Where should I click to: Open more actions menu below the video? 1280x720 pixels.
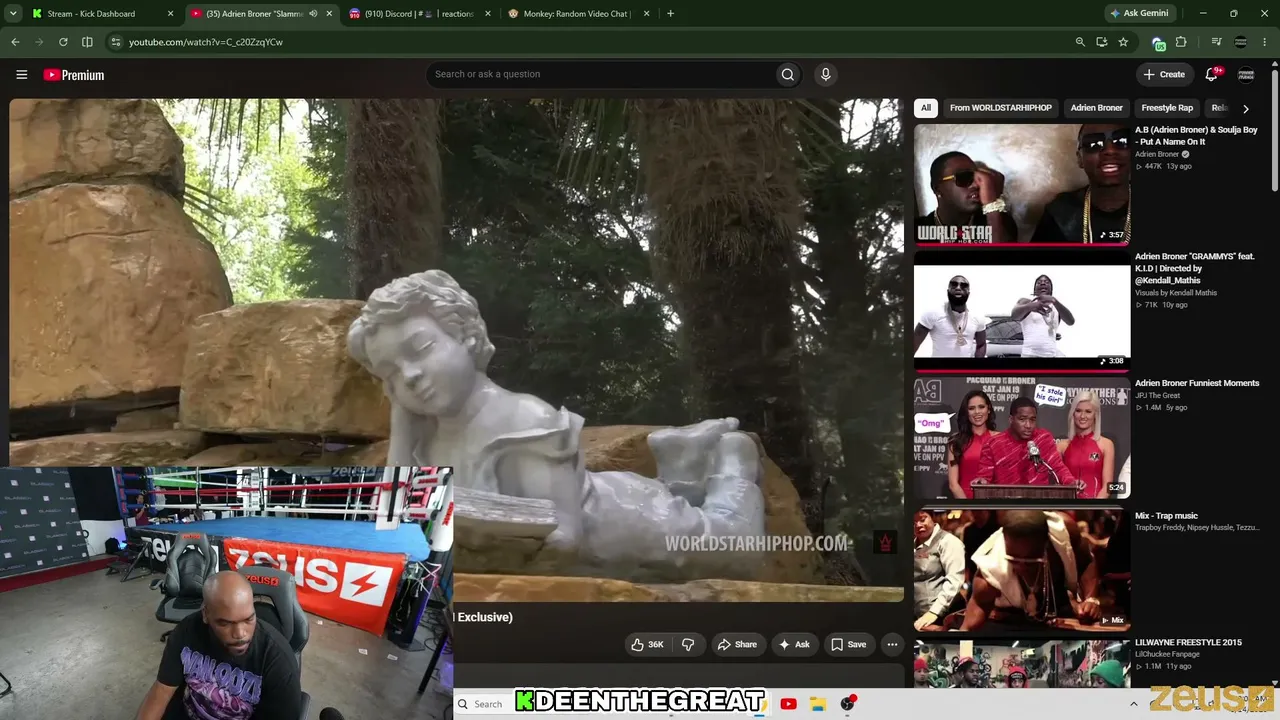pyautogui.click(x=892, y=645)
